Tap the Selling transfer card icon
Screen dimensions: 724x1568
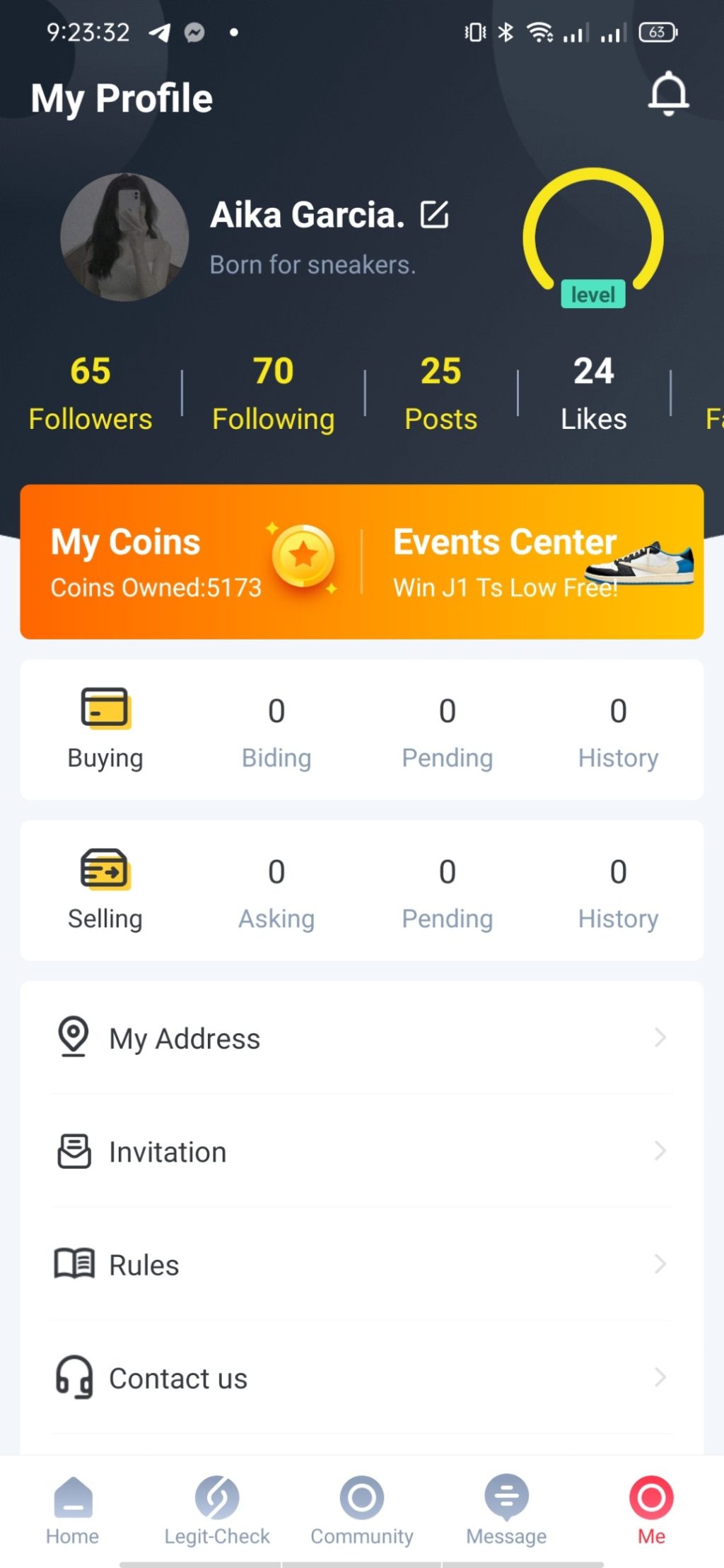point(105,868)
